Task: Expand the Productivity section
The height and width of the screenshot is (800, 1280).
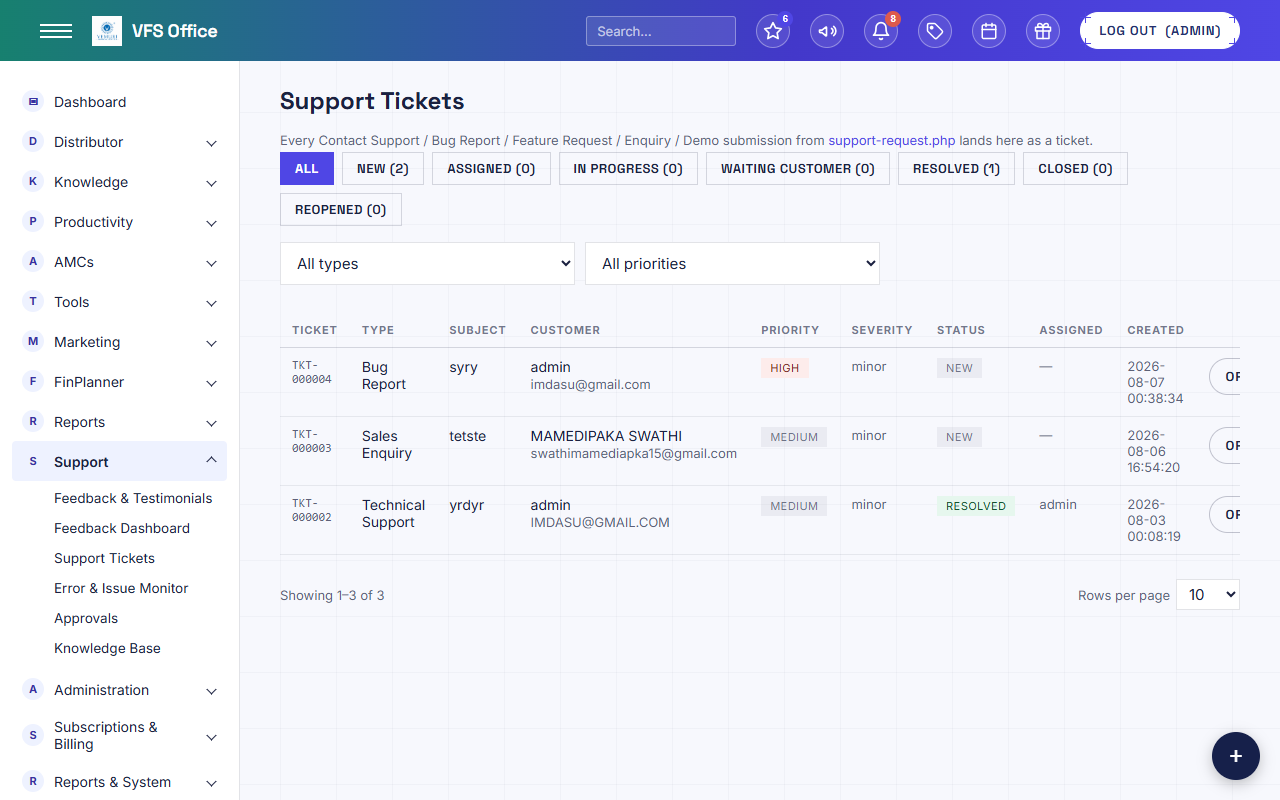Action: (x=119, y=222)
